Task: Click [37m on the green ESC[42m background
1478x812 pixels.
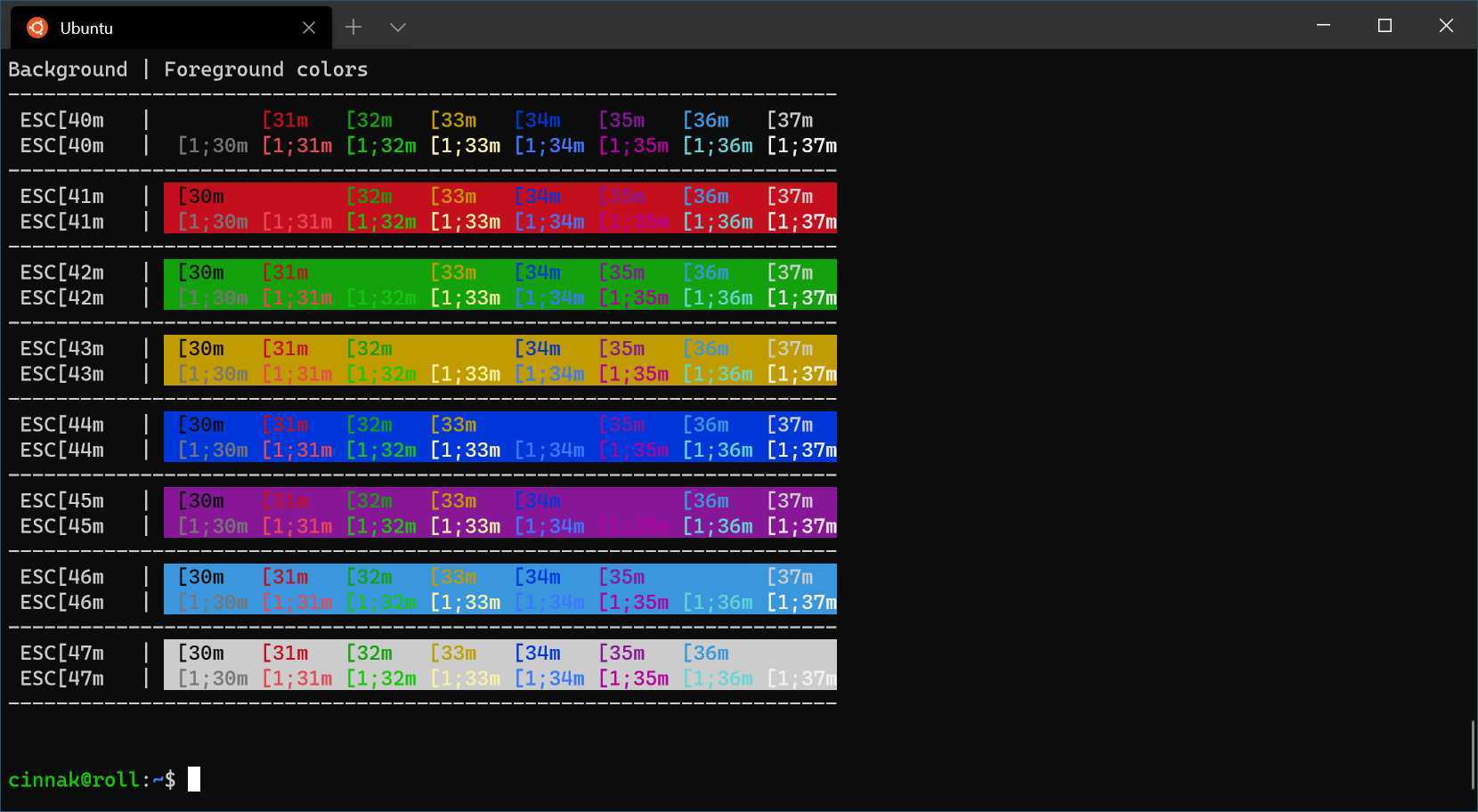Action: tap(790, 272)
